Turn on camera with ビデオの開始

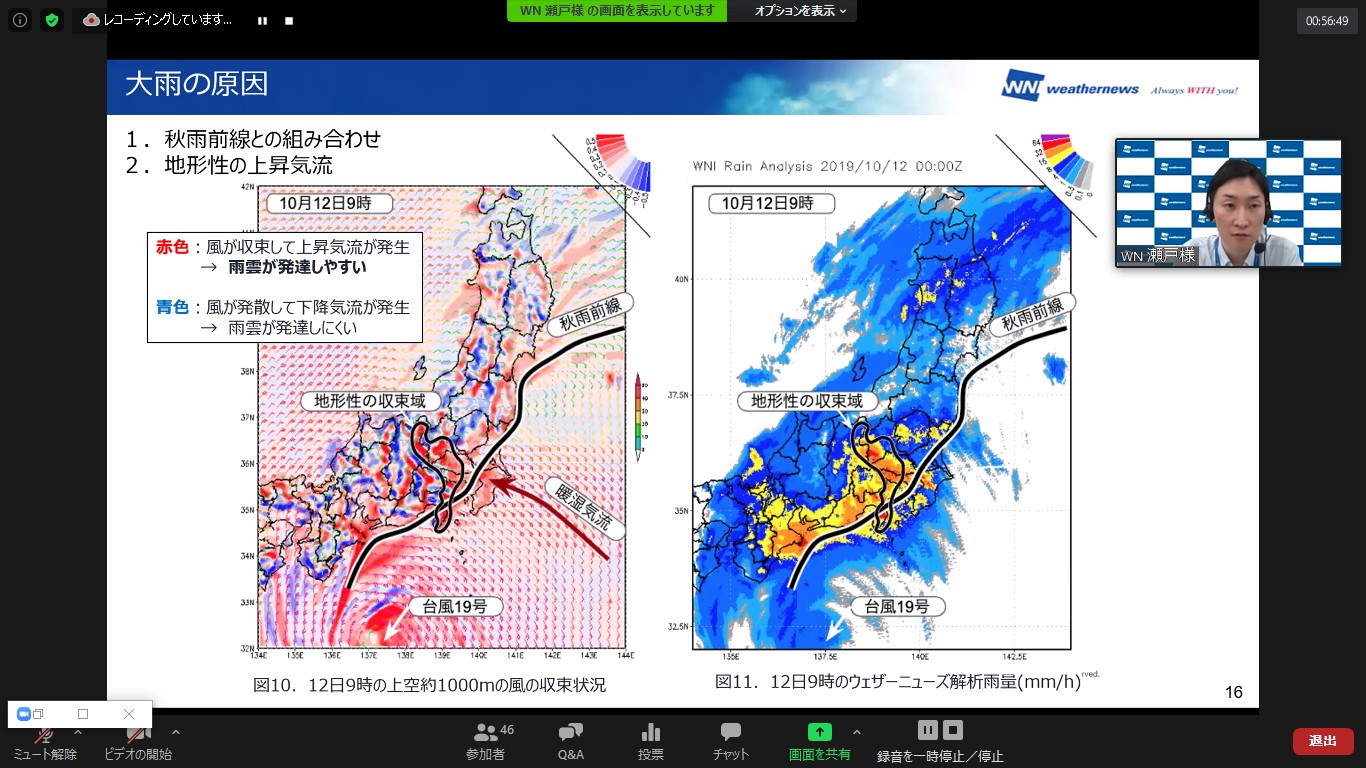(x=138, y=742)
